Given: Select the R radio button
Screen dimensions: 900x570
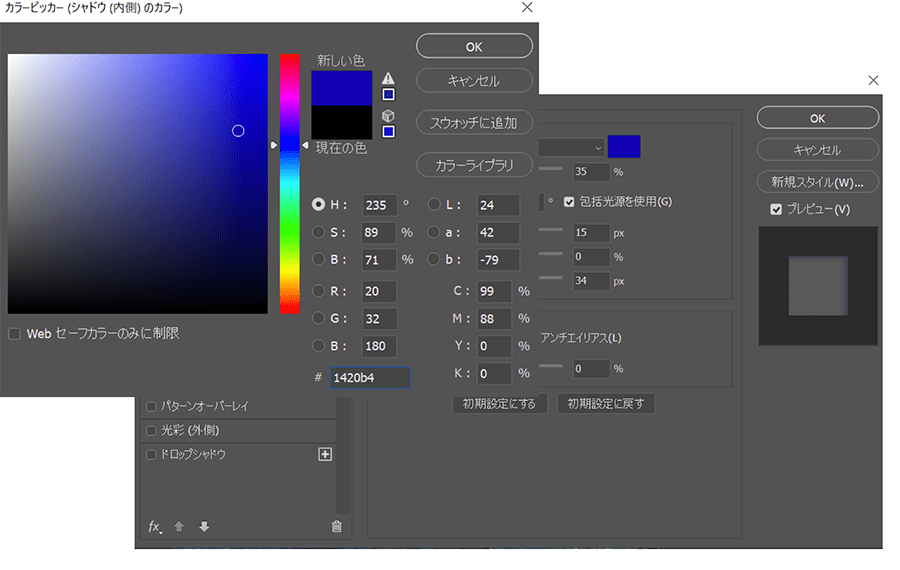Looking at the screenshot, I should click(318, 291).
